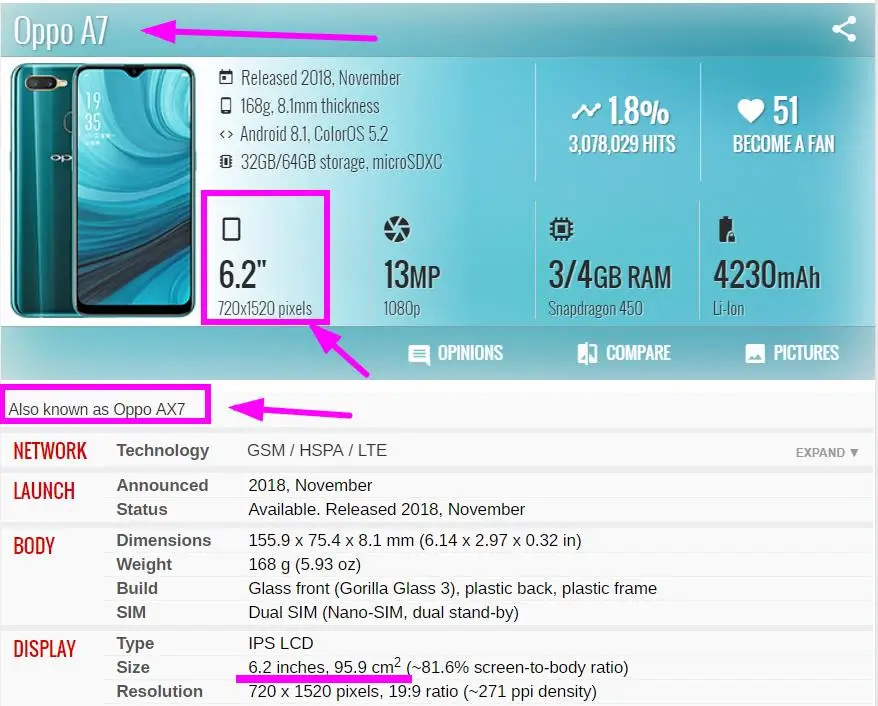Click Become a Fan
878x706 pixels.
click(x=783, y=144)
